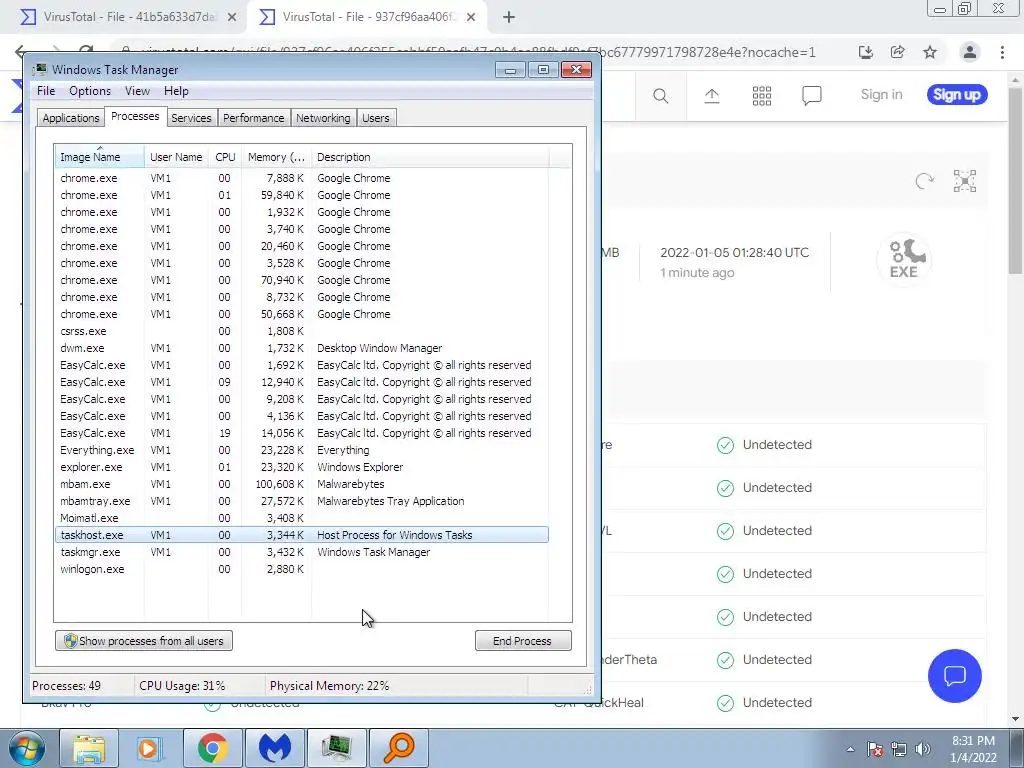The width and height of the screenshot is (1024, 768).
Task: Click the reanalyze refresh icon on VirusTotal
Action: click(x=924, y=181)
